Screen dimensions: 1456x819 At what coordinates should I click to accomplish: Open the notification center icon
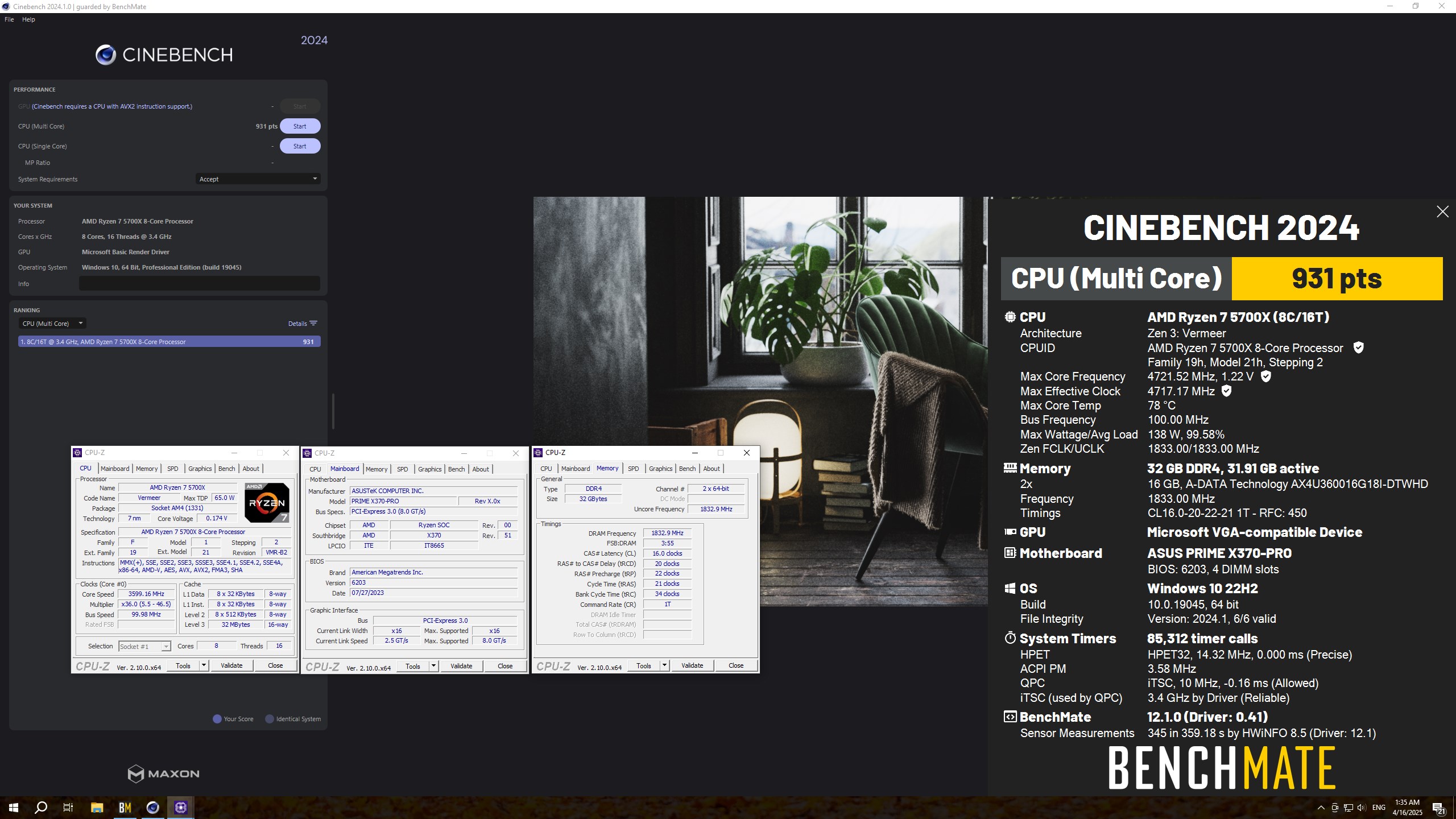tap(1438, 808)
